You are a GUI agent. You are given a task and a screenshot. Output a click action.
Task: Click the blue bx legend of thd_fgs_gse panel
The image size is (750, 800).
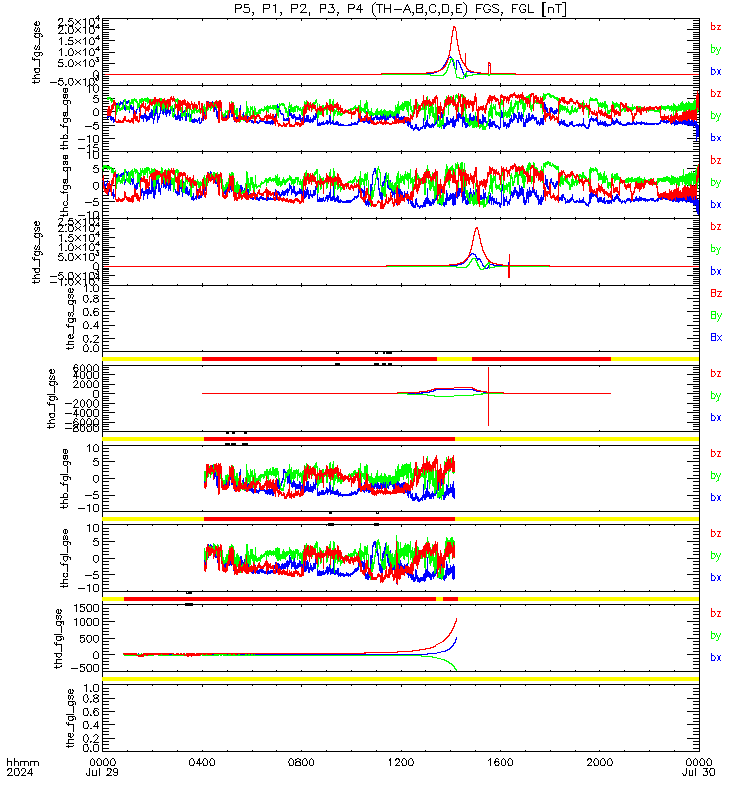click(715, 271)
